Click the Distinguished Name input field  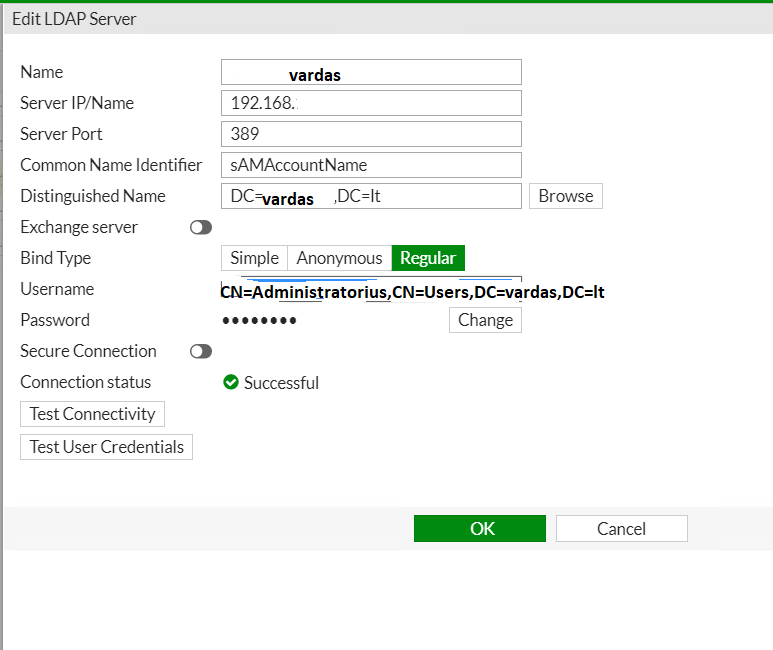[x=371, y=196]
